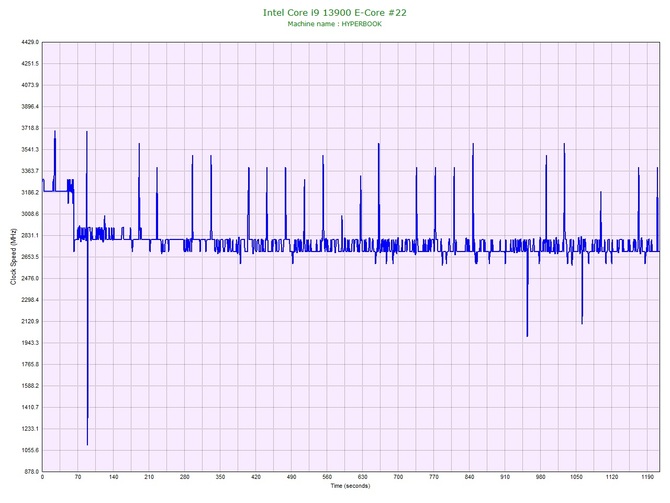
Task: Click the x-axis tick label 1120
Action: [x=612, y=477]
